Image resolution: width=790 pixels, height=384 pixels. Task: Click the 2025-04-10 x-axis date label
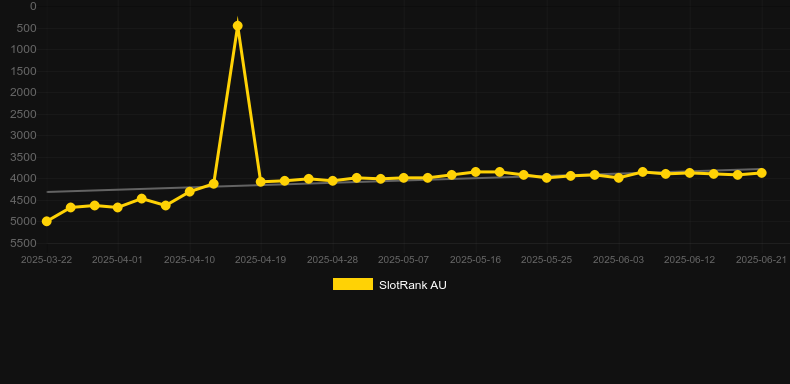click(x=189, y=260)
